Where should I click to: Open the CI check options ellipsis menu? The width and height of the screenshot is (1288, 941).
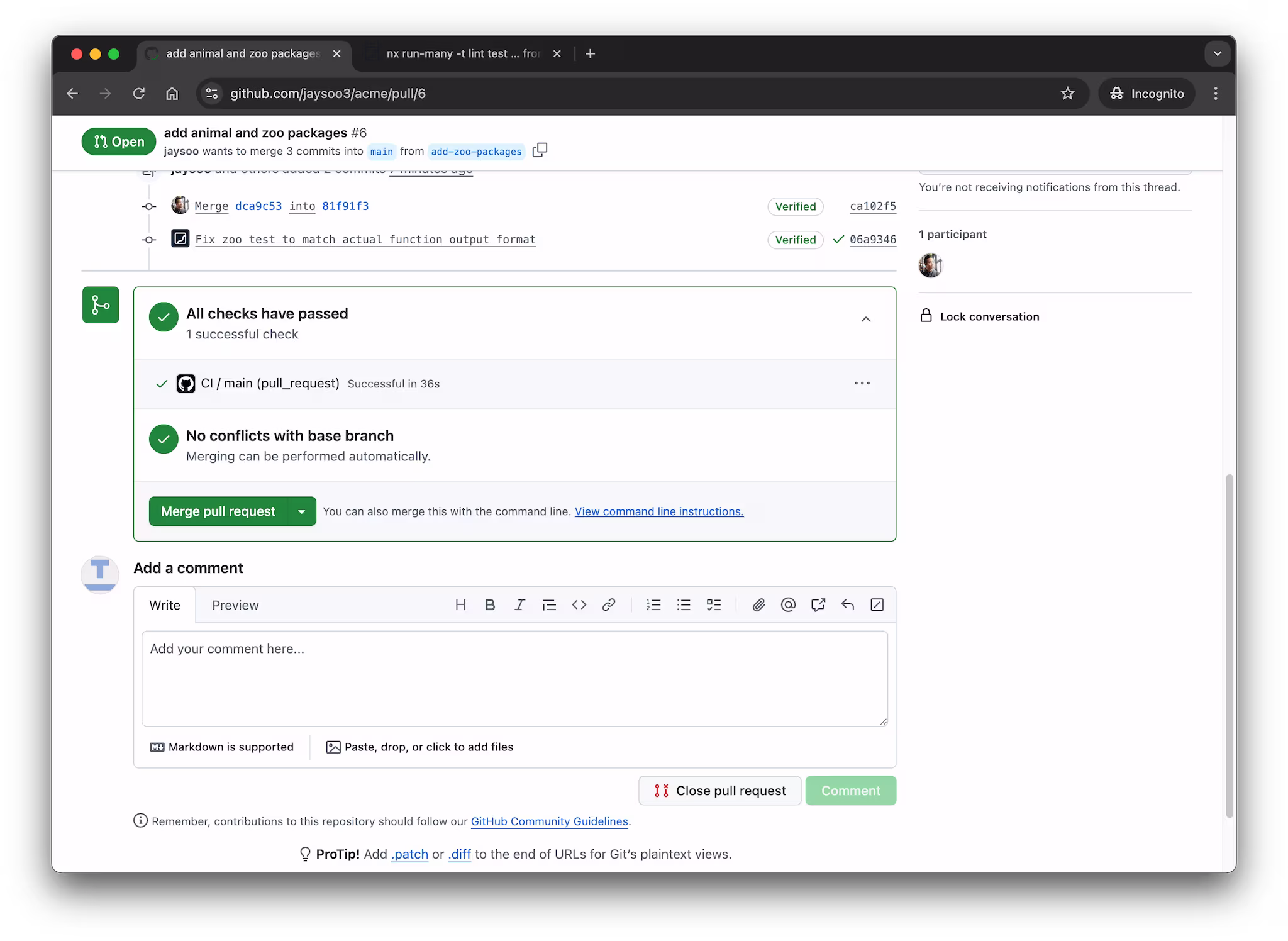[862, 383]
